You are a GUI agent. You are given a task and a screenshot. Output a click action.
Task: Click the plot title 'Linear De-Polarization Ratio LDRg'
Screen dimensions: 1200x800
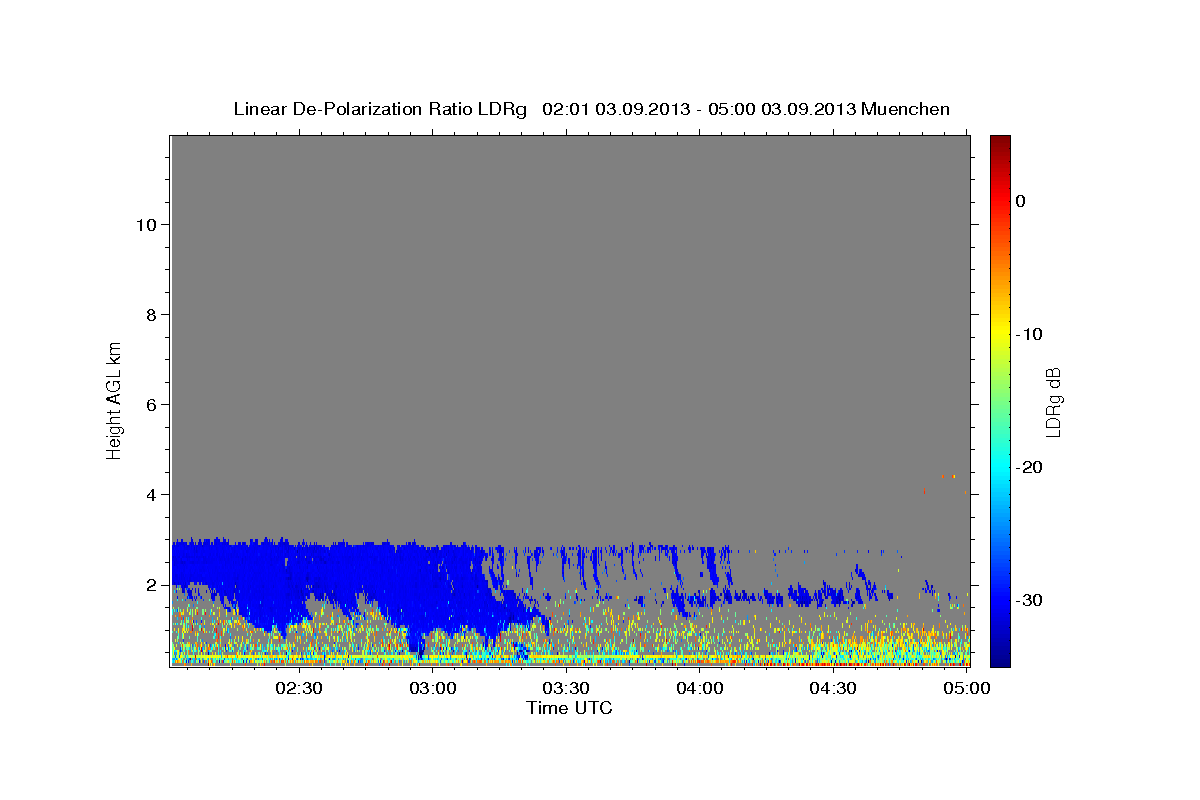tap(379, 109)
